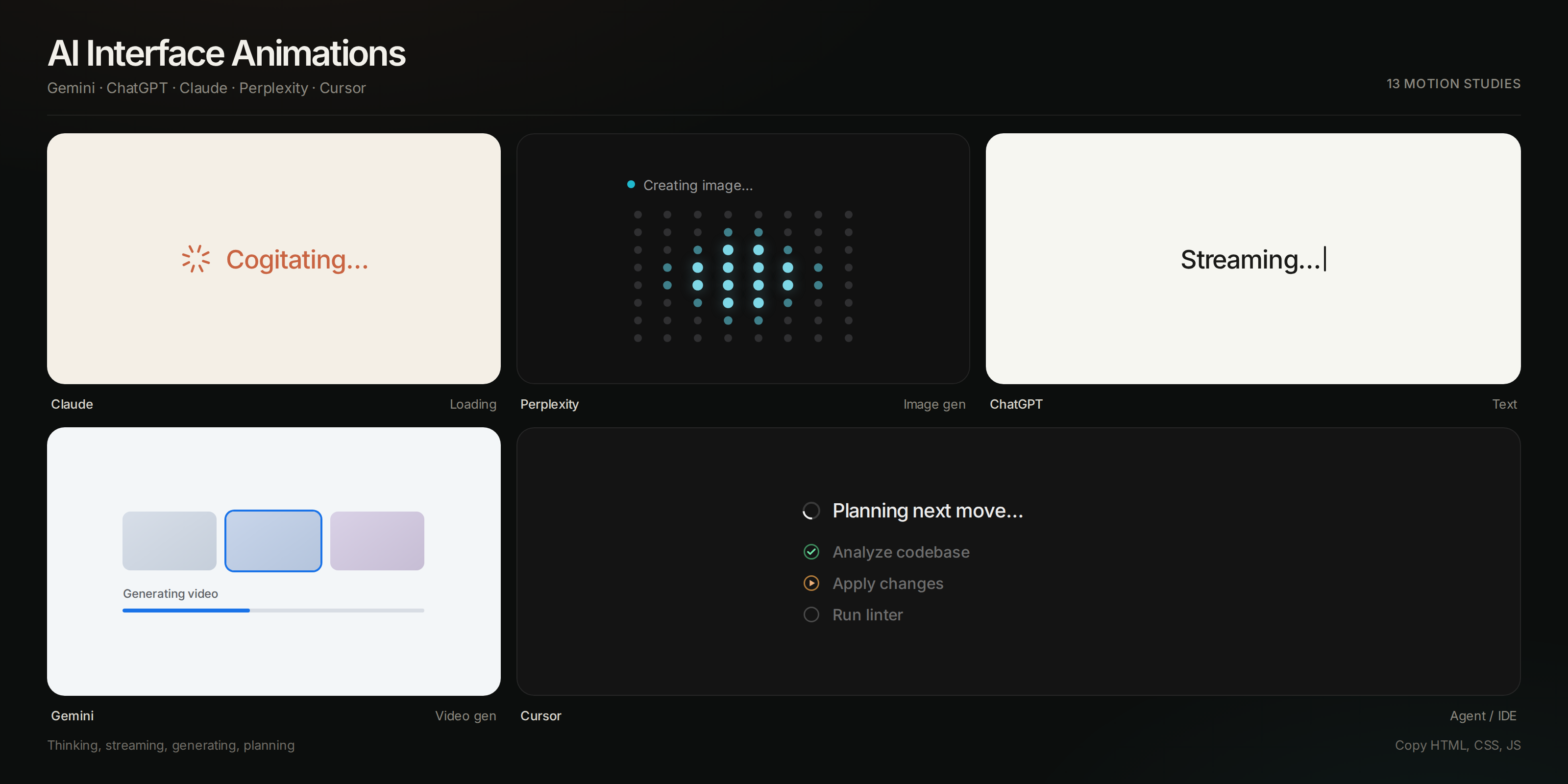Screen dimensions: 1568x784
Task: Click Copy HTML, CSS, JS footer text
Action: (1458, 745)
